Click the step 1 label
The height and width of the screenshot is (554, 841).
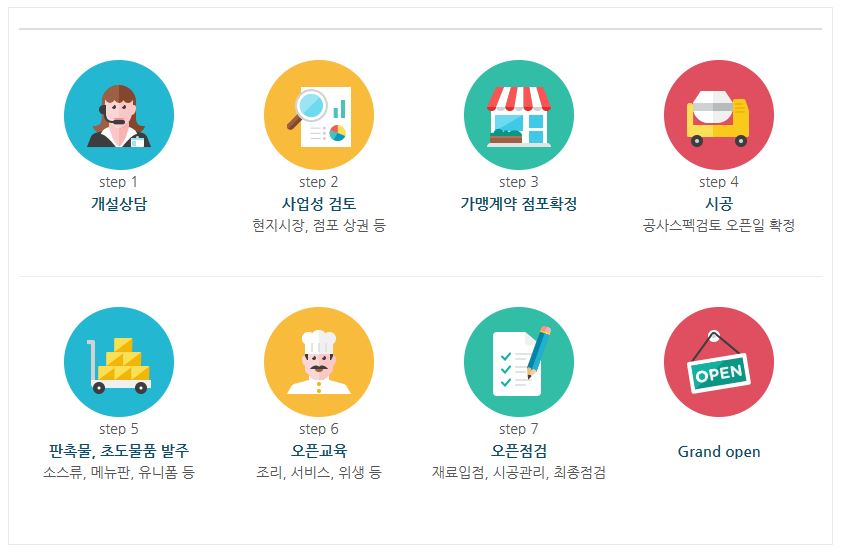coord(119,182)
